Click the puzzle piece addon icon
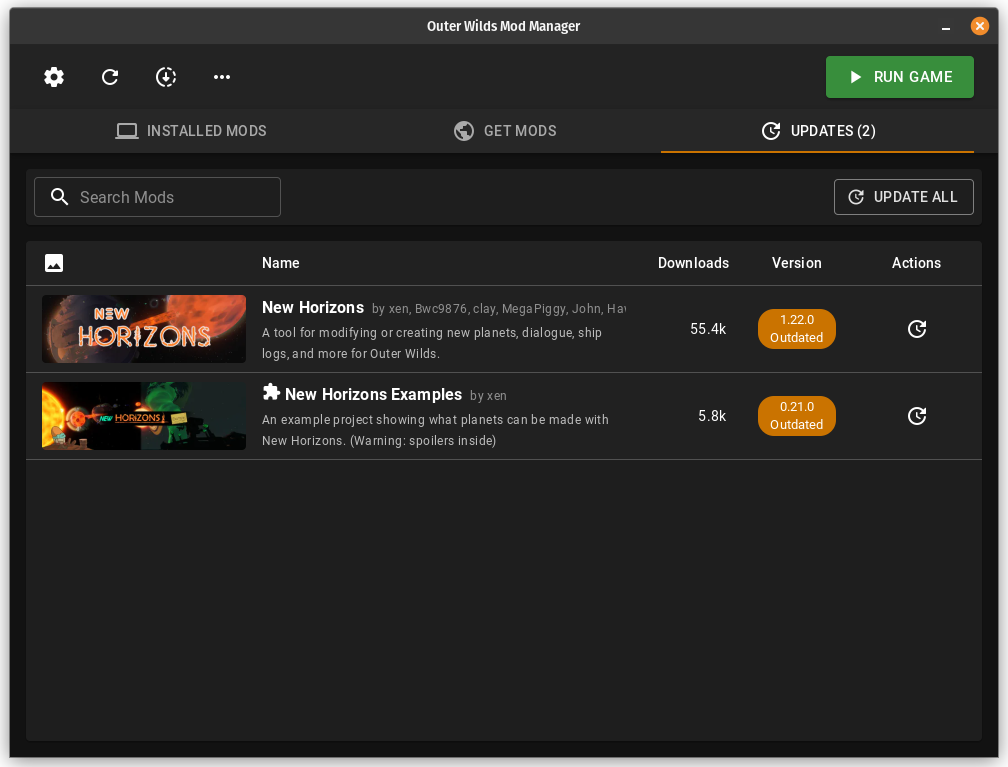Viewport: 1008px width, 767px height. point(271,392)
